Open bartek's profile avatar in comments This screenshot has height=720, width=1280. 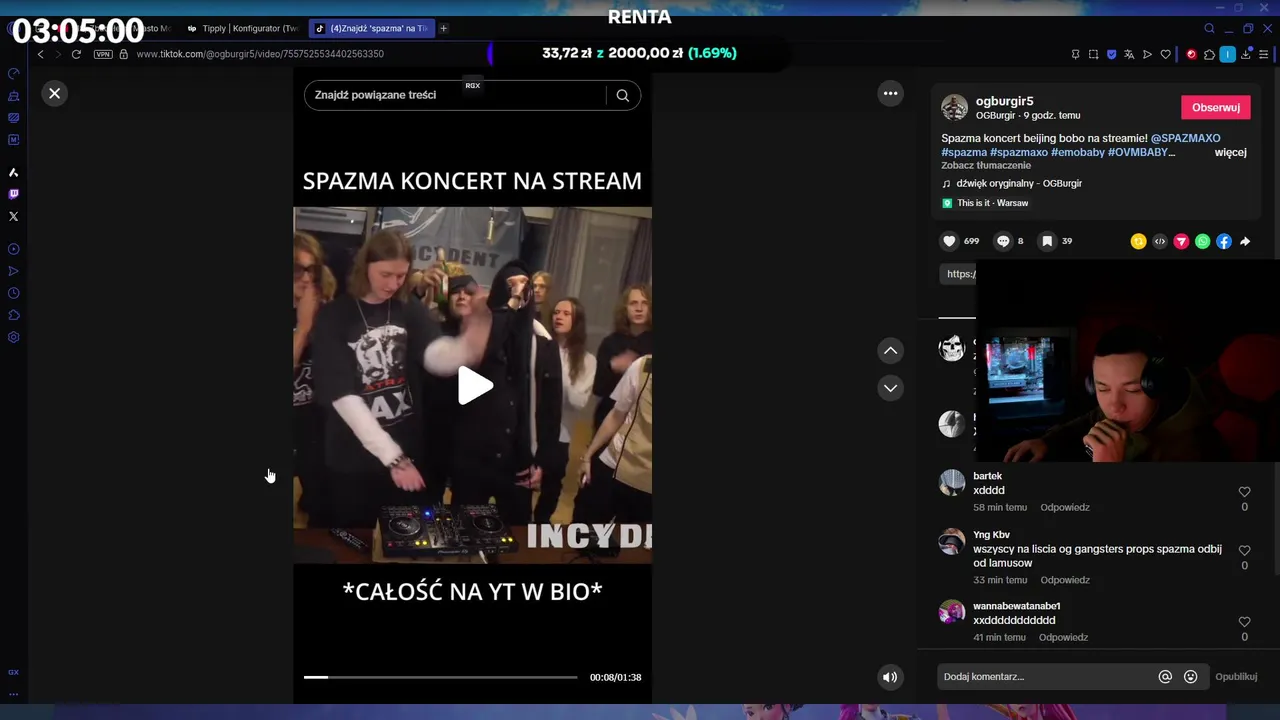tap(952, 482)
